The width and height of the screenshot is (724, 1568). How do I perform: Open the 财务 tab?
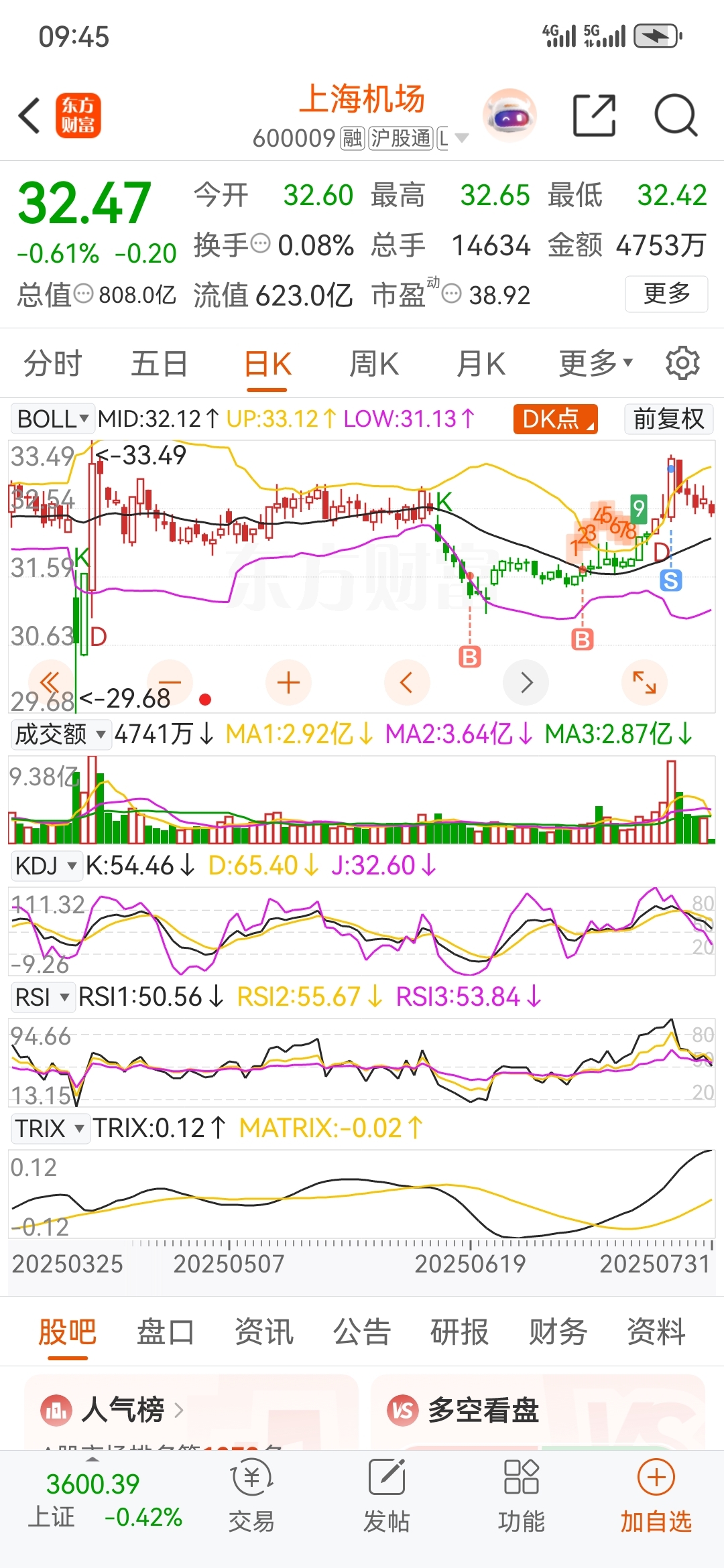(558, 1332)
